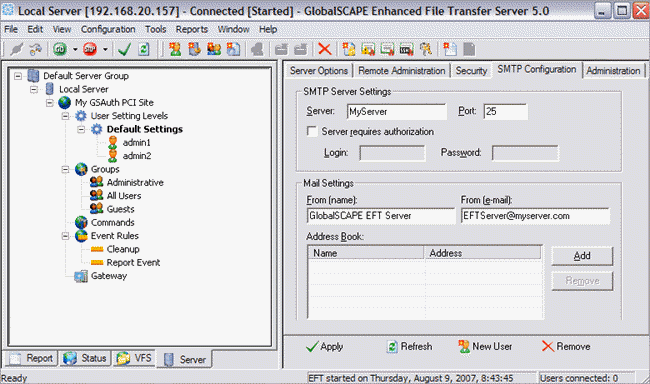The width and height of the screenshot is (650, 384).
Task: Open the dropdown arrow next to Go button
Action: tap(75, 50)
